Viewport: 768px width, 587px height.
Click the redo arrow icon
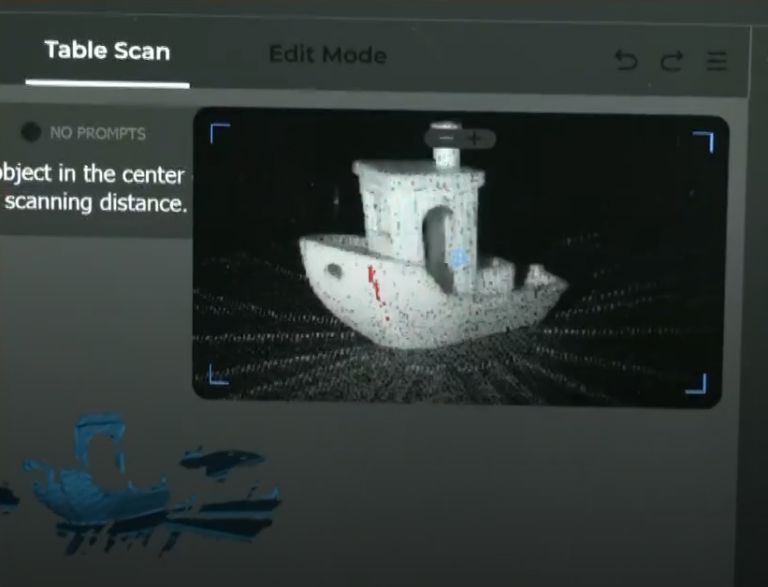672,61
